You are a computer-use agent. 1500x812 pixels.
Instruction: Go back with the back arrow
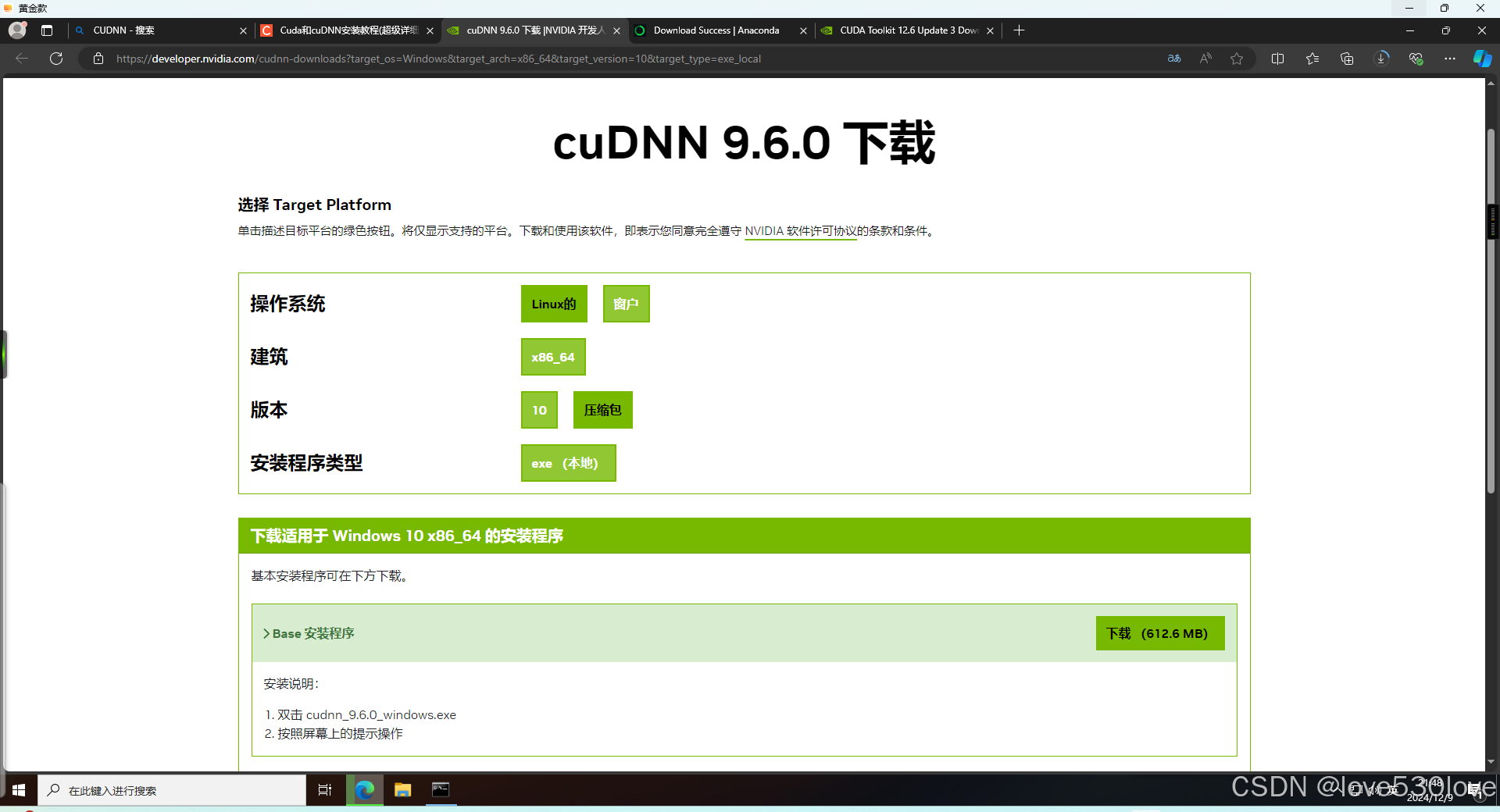click(22, 59)
